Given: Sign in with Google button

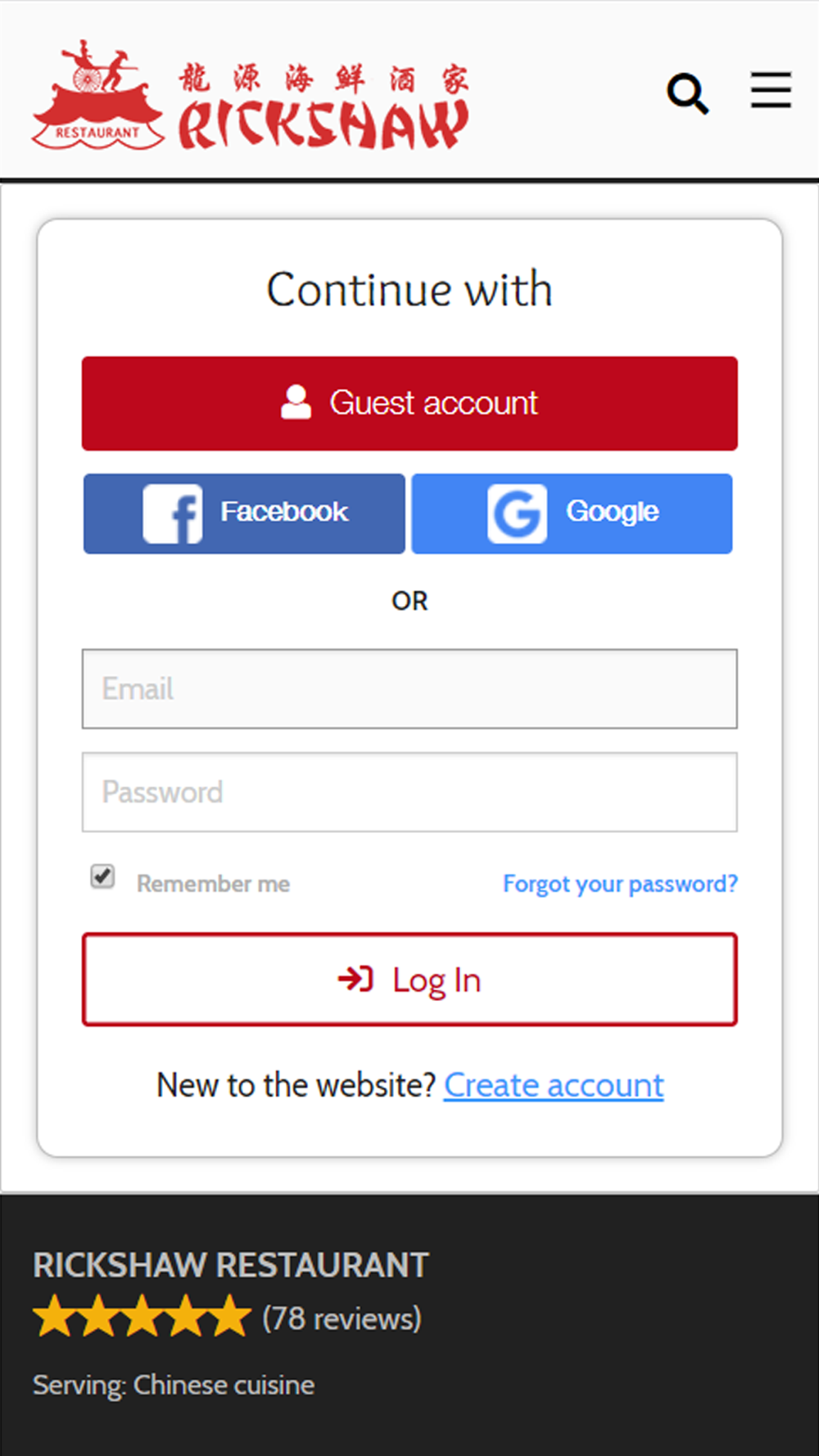Looking at the screenshot, I should (572, 513).
